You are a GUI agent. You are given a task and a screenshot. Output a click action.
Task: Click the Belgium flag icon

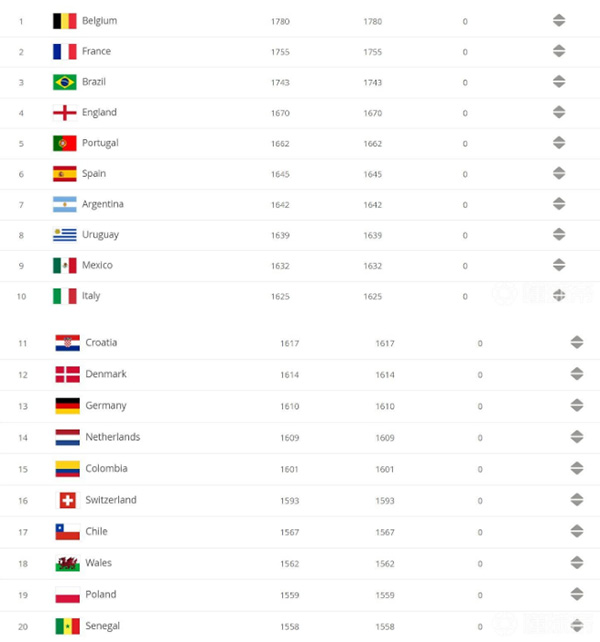coord(64,20)
